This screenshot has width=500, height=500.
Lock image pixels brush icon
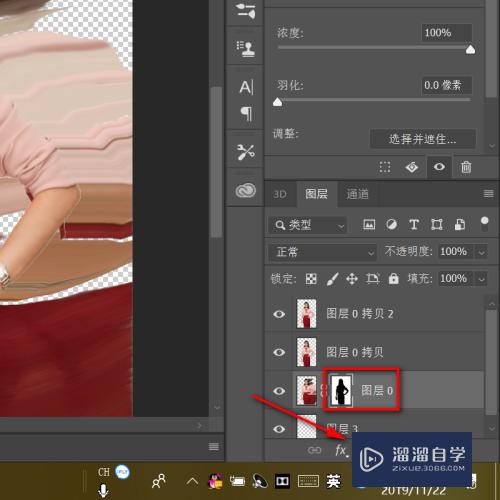click(x=333, y=279)
